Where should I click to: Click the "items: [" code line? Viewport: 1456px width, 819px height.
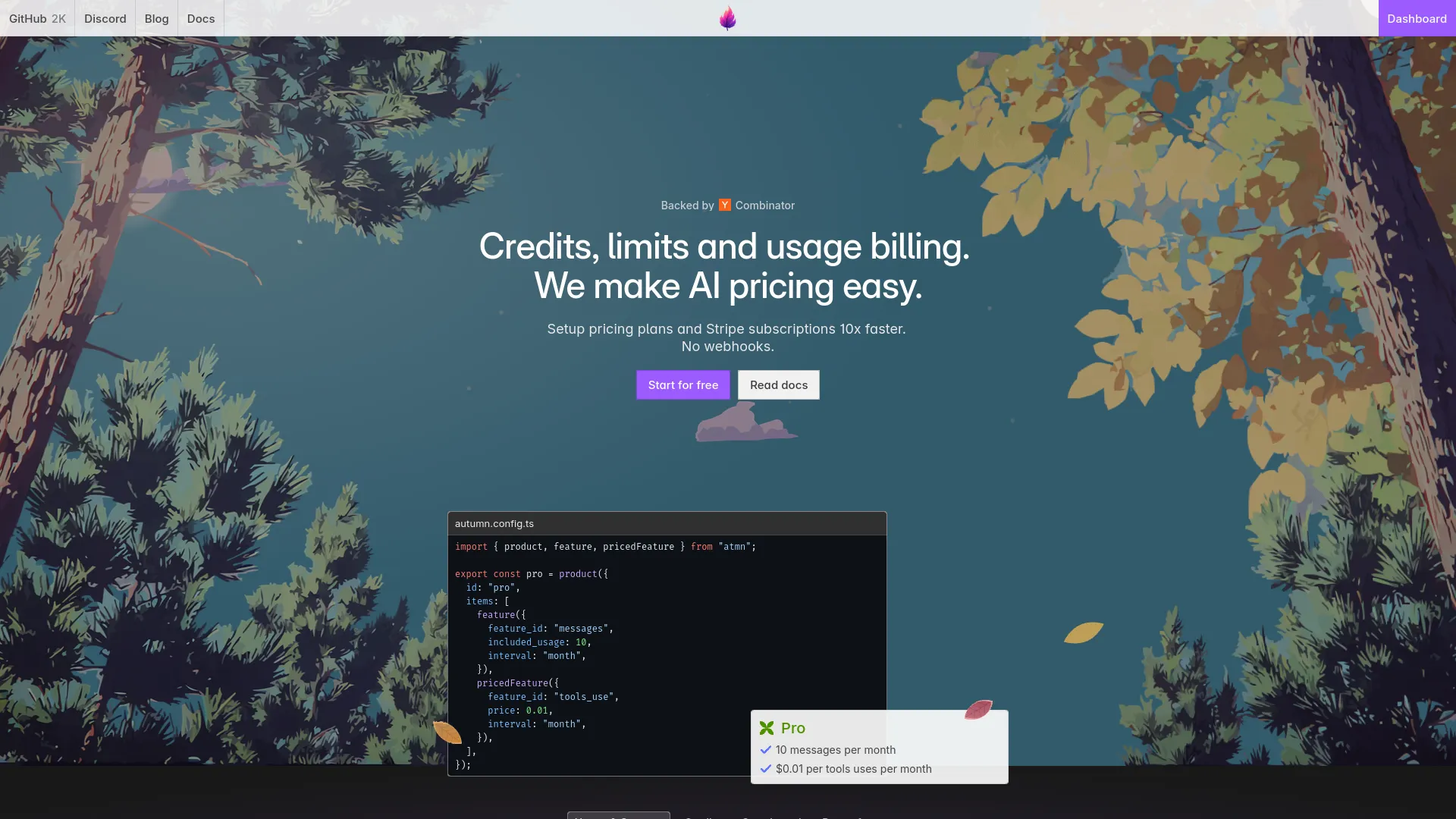tap(488, 601)
